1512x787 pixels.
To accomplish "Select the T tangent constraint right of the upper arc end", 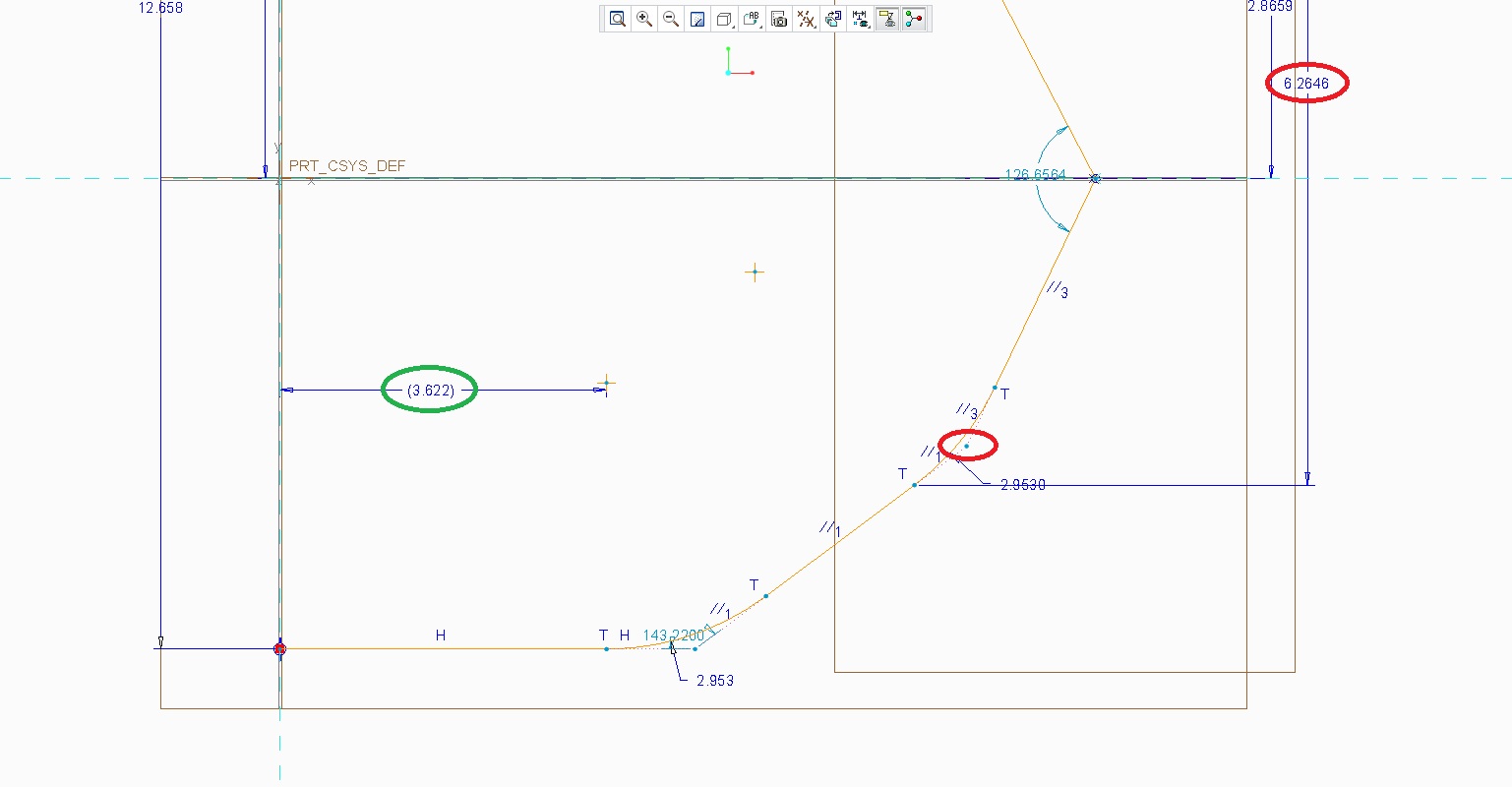I will tap(1004, 393).
